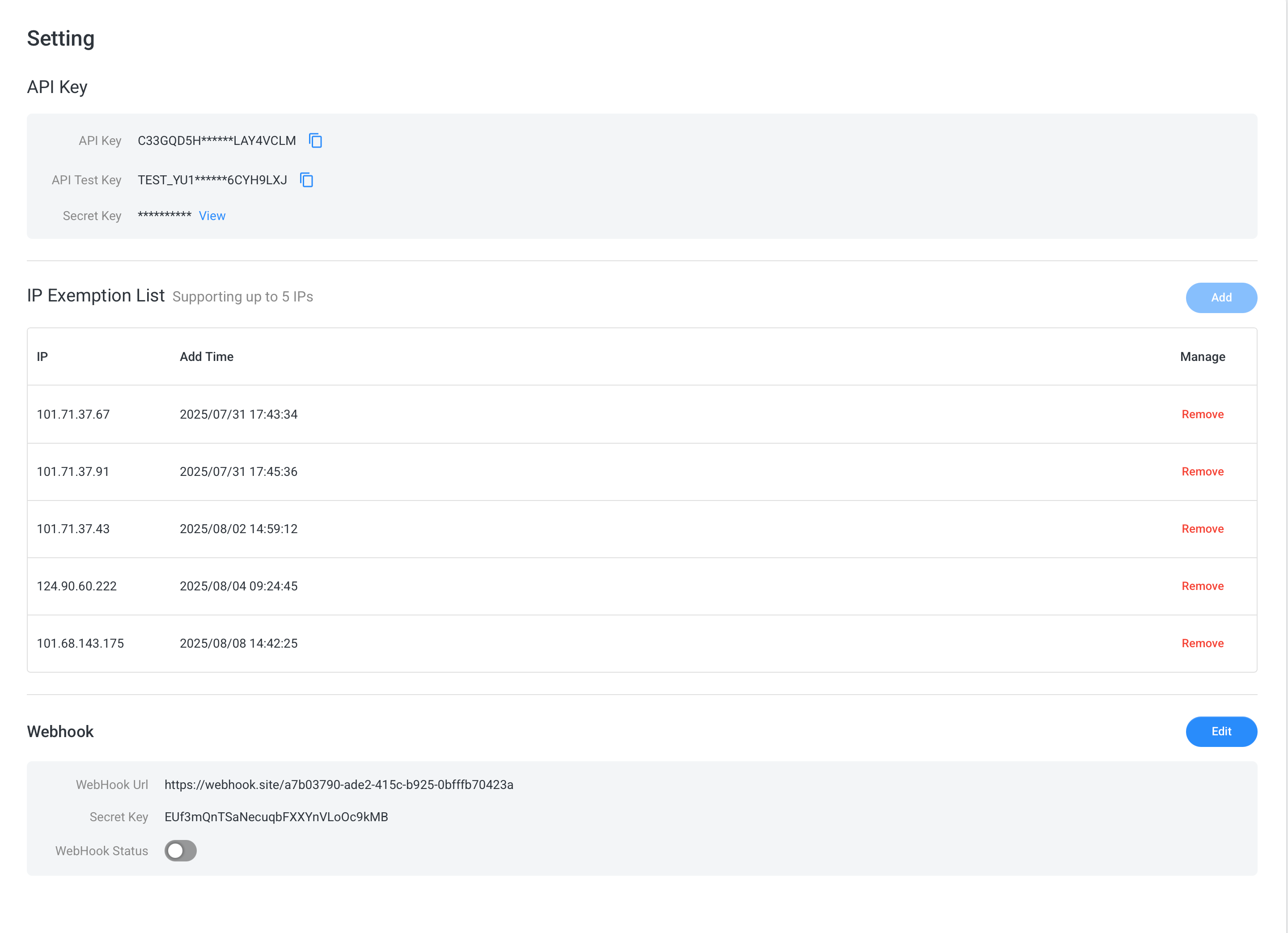Image resolution: width=1288 pixels, height=933 pixels.
Task: Click the Add Time column header
Action: click(x=207, y=356)
